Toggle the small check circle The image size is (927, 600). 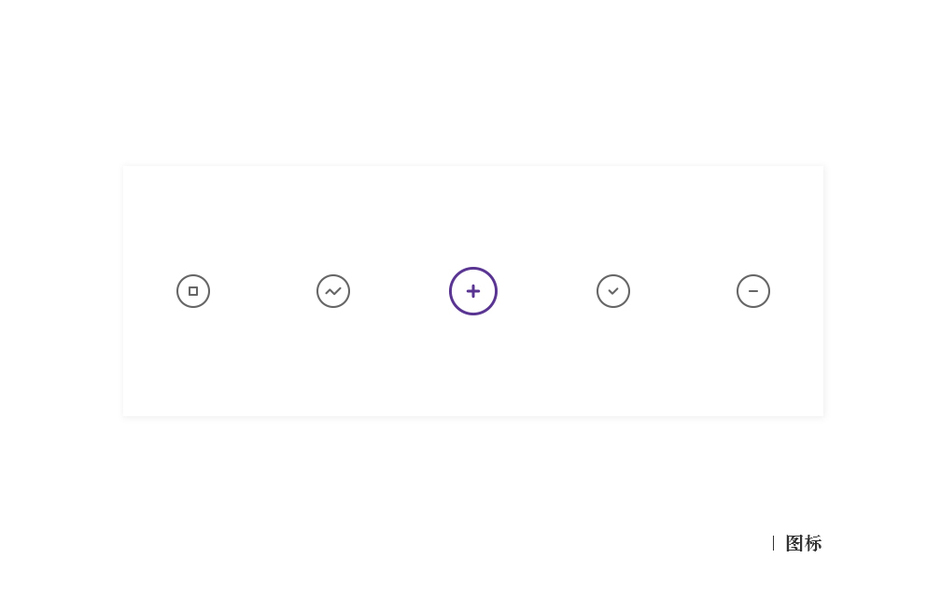pyautogui.click(x=613, y=291)
